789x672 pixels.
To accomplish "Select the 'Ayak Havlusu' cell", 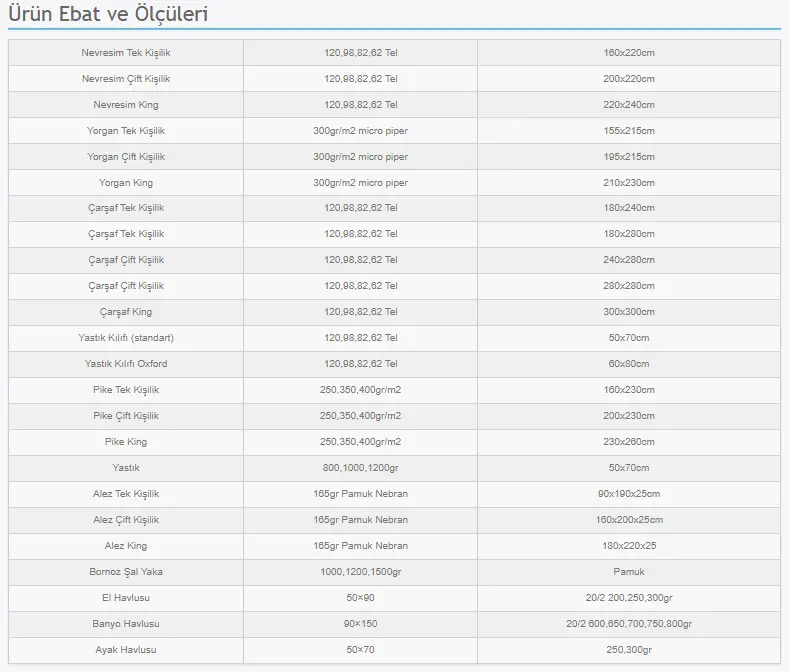I will (126, 650).
